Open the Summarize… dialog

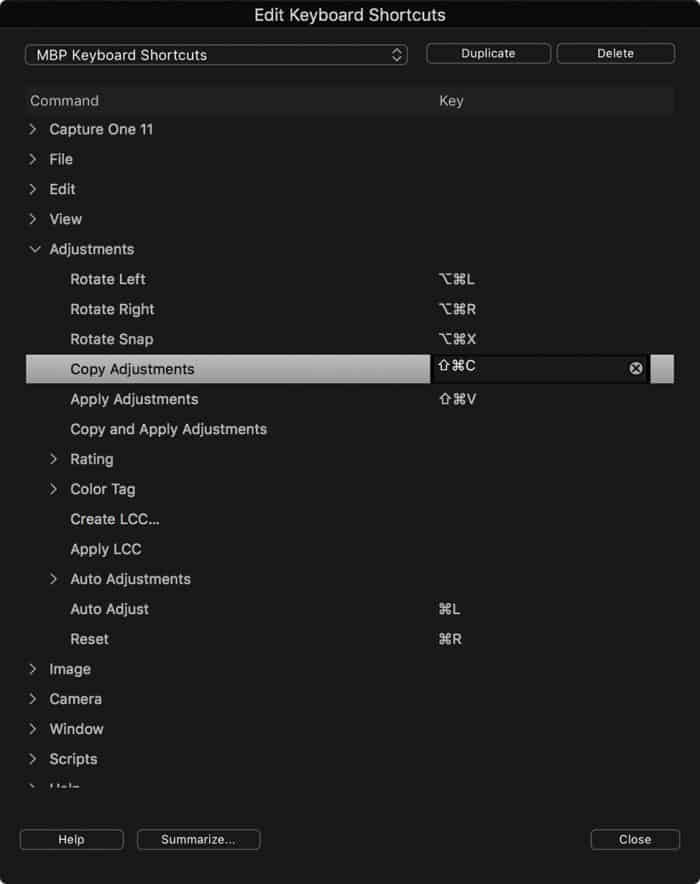tap(198, 839)
